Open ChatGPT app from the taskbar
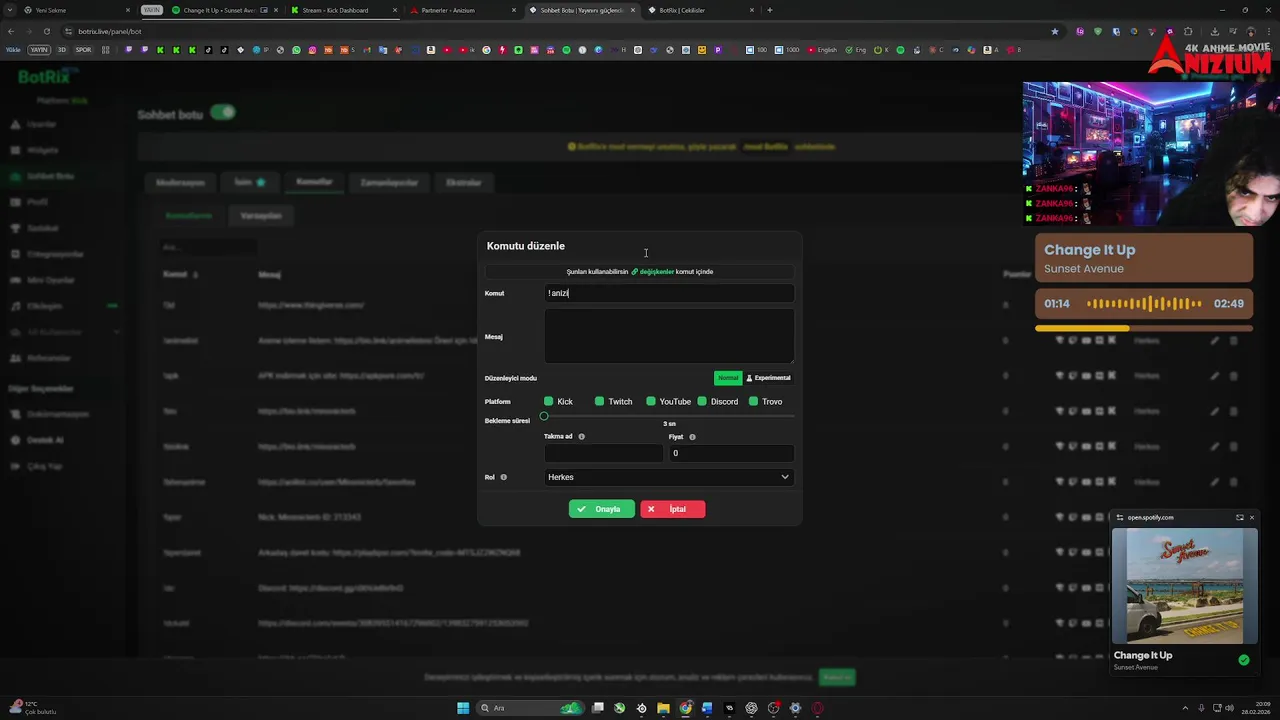 [x=751, y=708]
